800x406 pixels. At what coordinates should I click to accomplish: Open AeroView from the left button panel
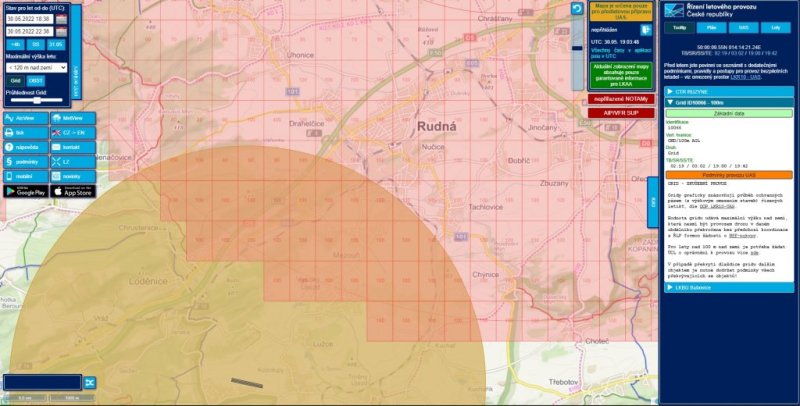[26, 118]
